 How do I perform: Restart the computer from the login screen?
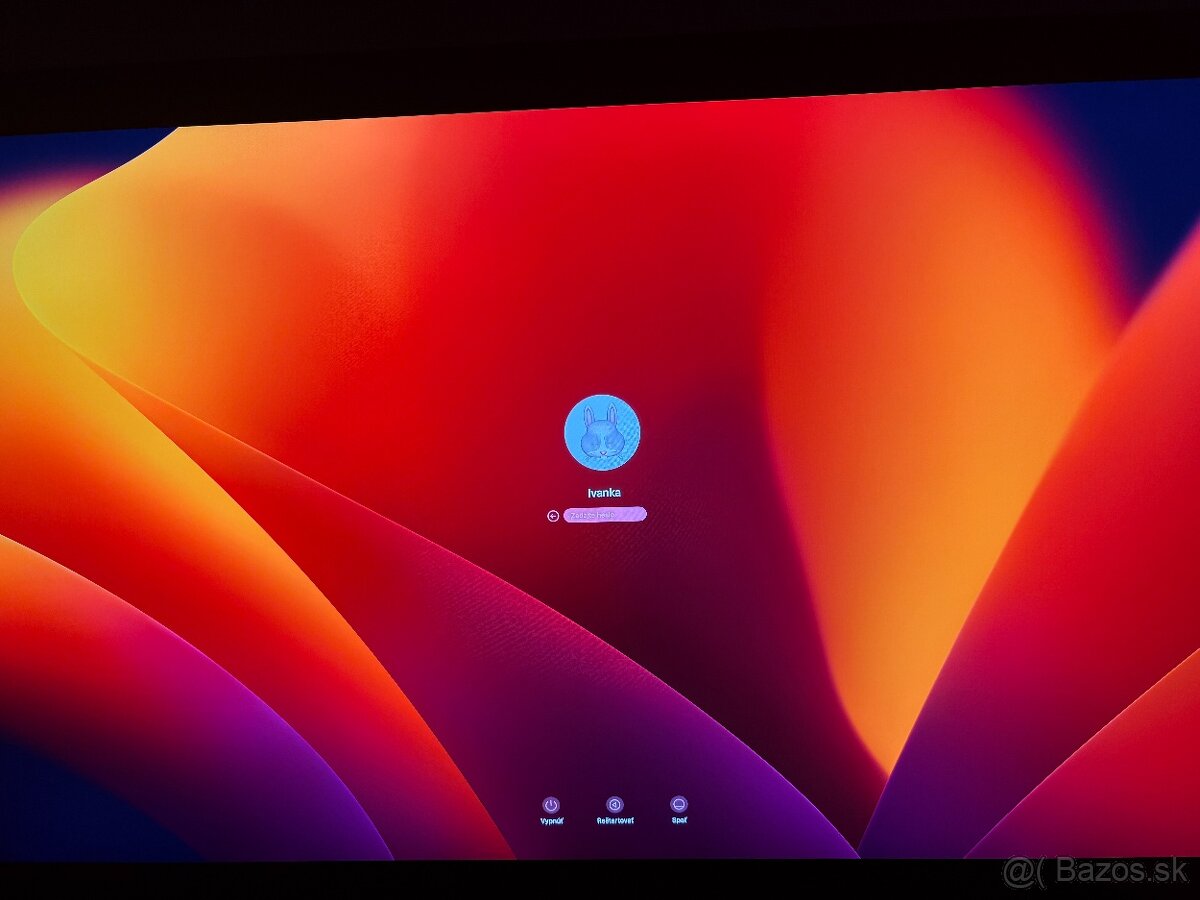click(614, 805)
